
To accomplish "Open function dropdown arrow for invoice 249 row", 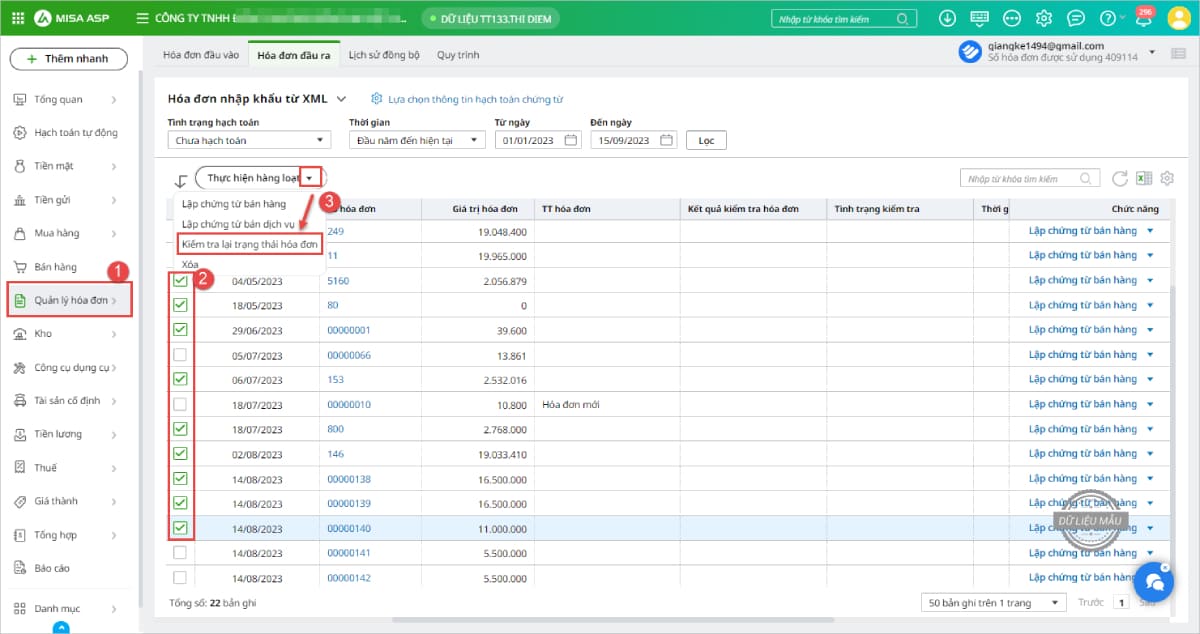I will pyautogui.click(x=1150, y=231).
